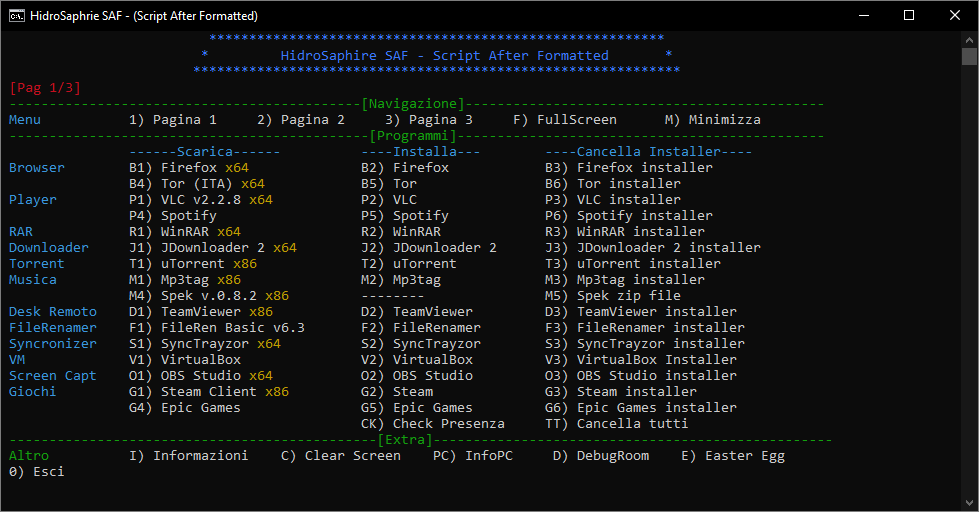Viewport: 979px width, 512px height.
Task: Click 'B6) Tor installer' entry
Action: [613, 184]
